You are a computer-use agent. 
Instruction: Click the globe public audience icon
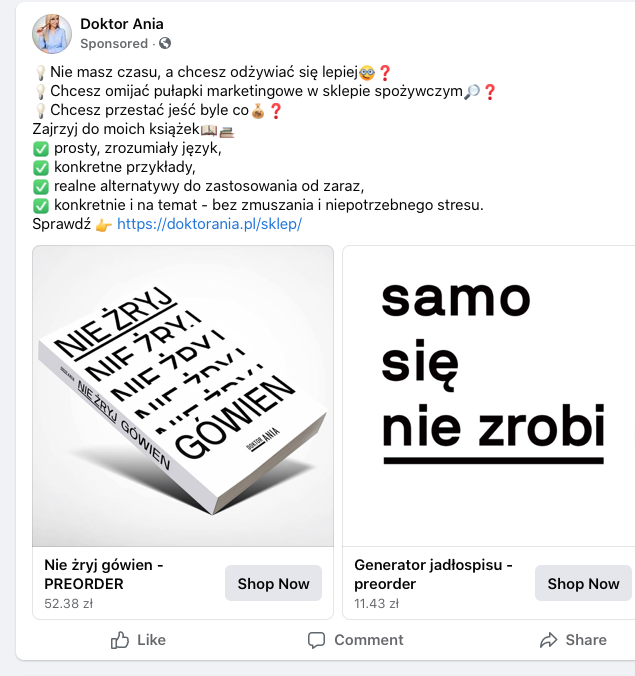165,43
